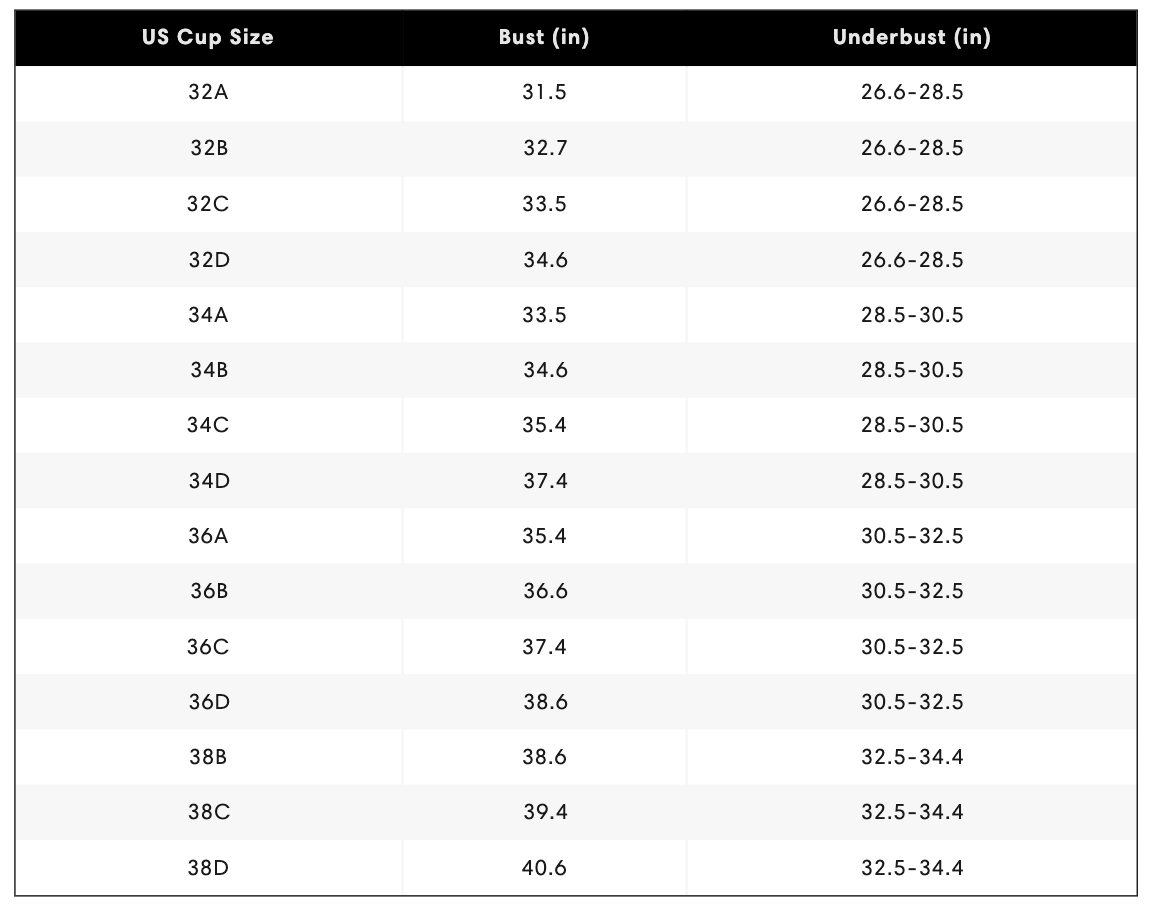The height and width of the screenshot is (909, 1152).
Task: Select the 34D cup size cell
Action: pos(209,481)
